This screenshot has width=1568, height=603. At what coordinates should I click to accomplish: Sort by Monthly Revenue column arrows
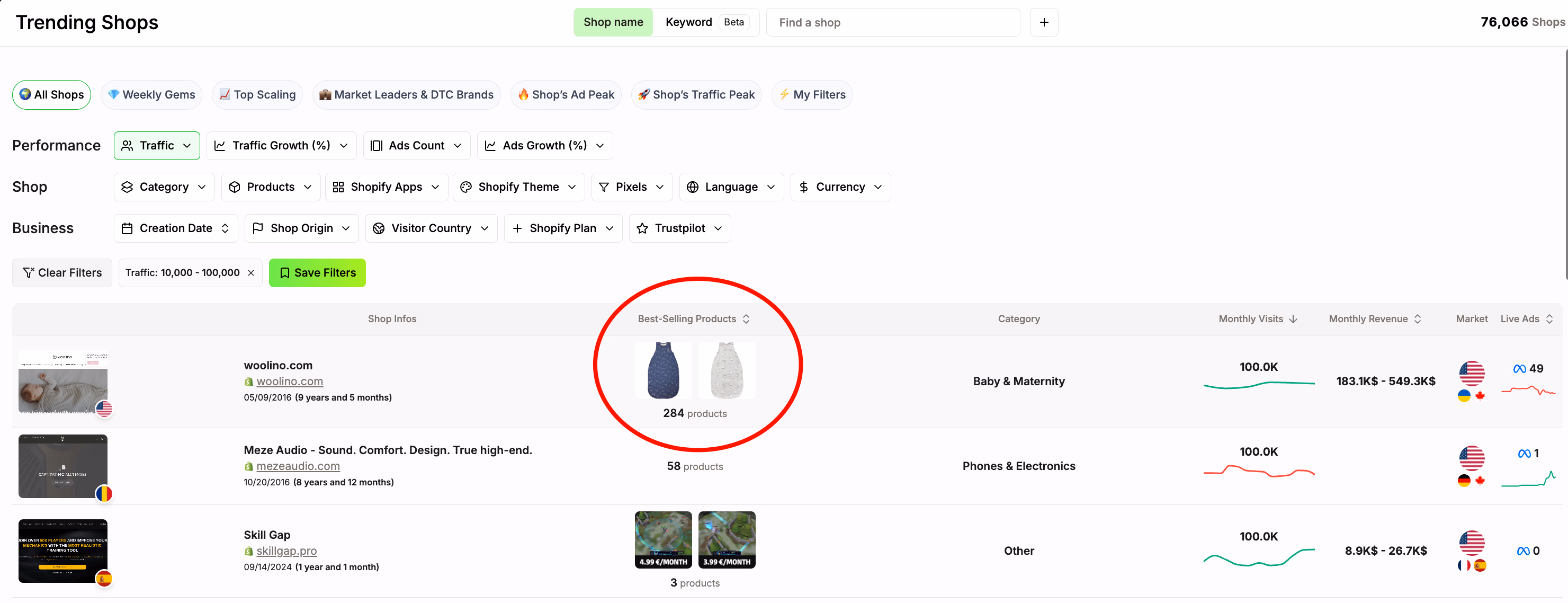(1417, 318)
